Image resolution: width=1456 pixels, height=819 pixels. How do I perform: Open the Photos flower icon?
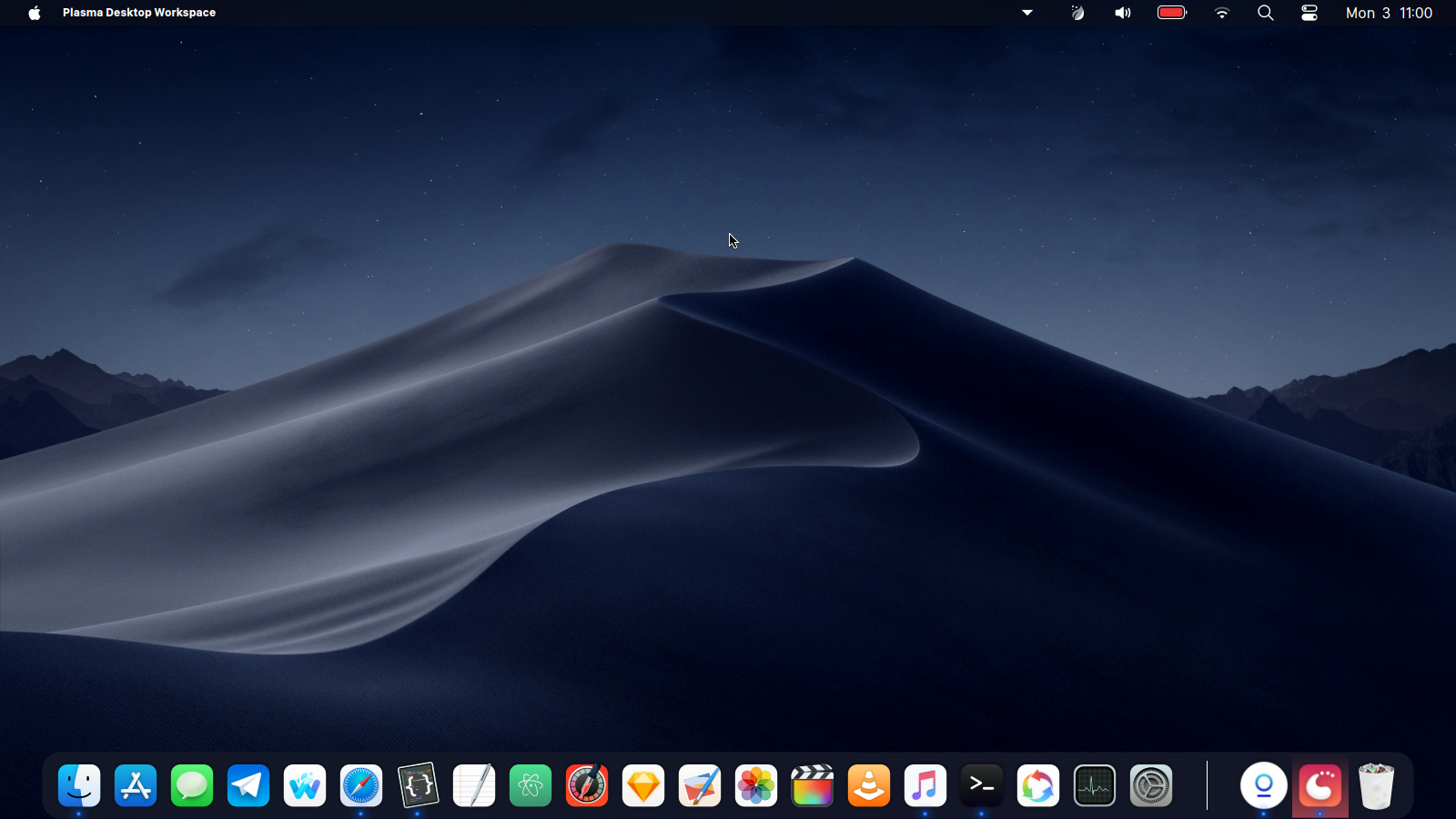click(756, 785)
